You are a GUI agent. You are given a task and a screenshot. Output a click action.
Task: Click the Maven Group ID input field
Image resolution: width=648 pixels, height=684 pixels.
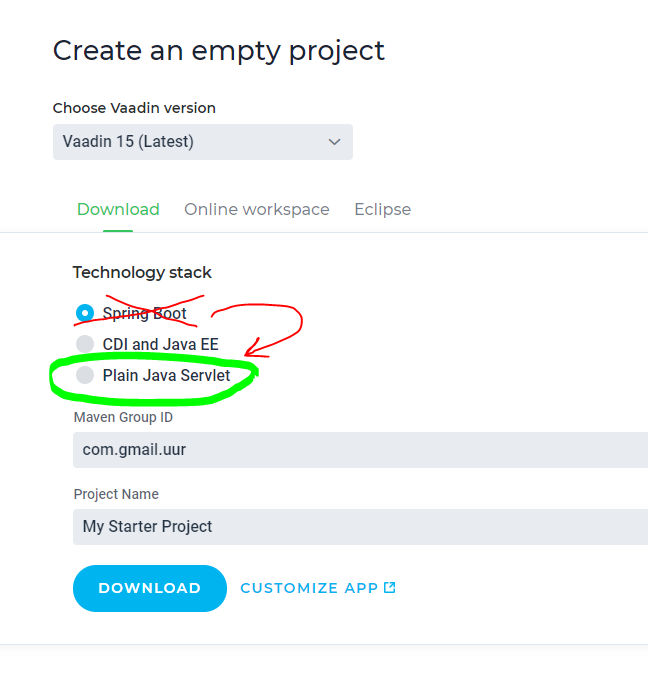tap(360, 450)
